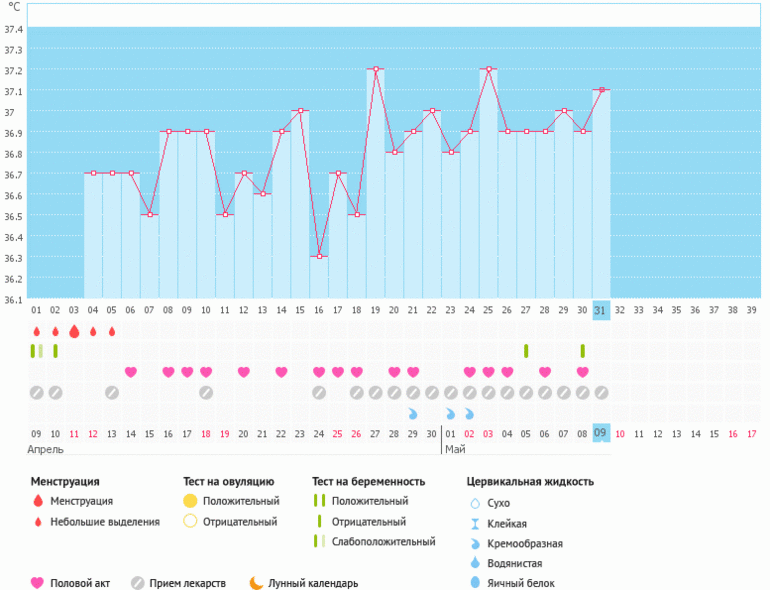Click the 36.3 temperature point on cycle day 16
The width and height of the screenshot is (770, 590).
coord(319,256)
